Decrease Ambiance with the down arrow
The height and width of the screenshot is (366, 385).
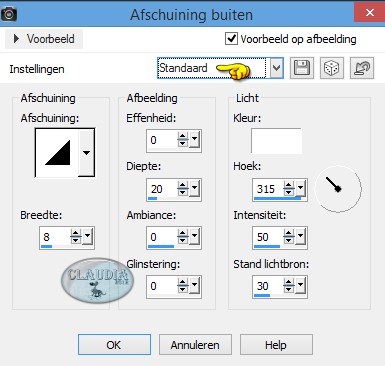point(183,241)
